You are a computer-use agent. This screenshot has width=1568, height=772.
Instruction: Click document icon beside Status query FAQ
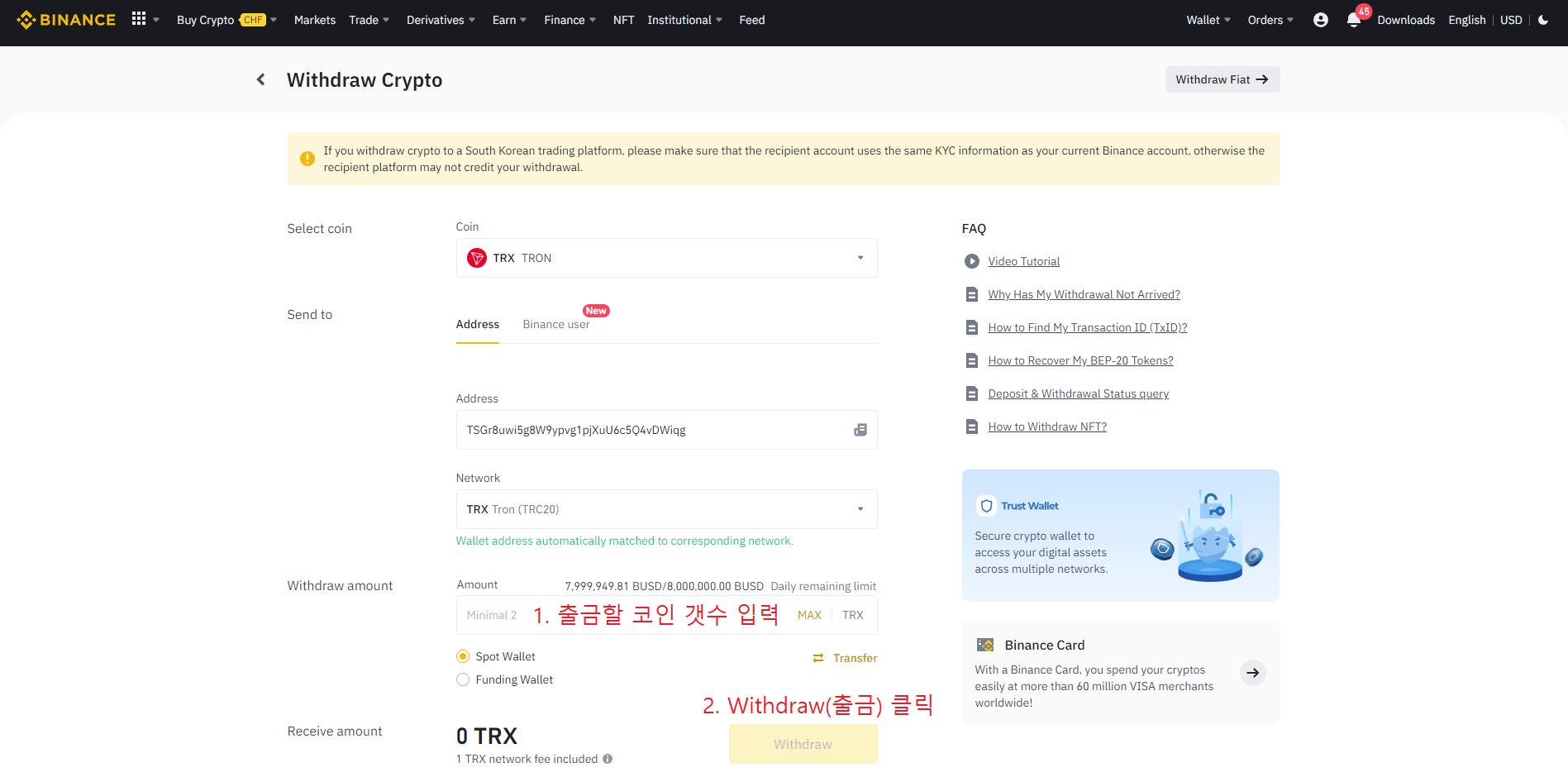[972, 393]
